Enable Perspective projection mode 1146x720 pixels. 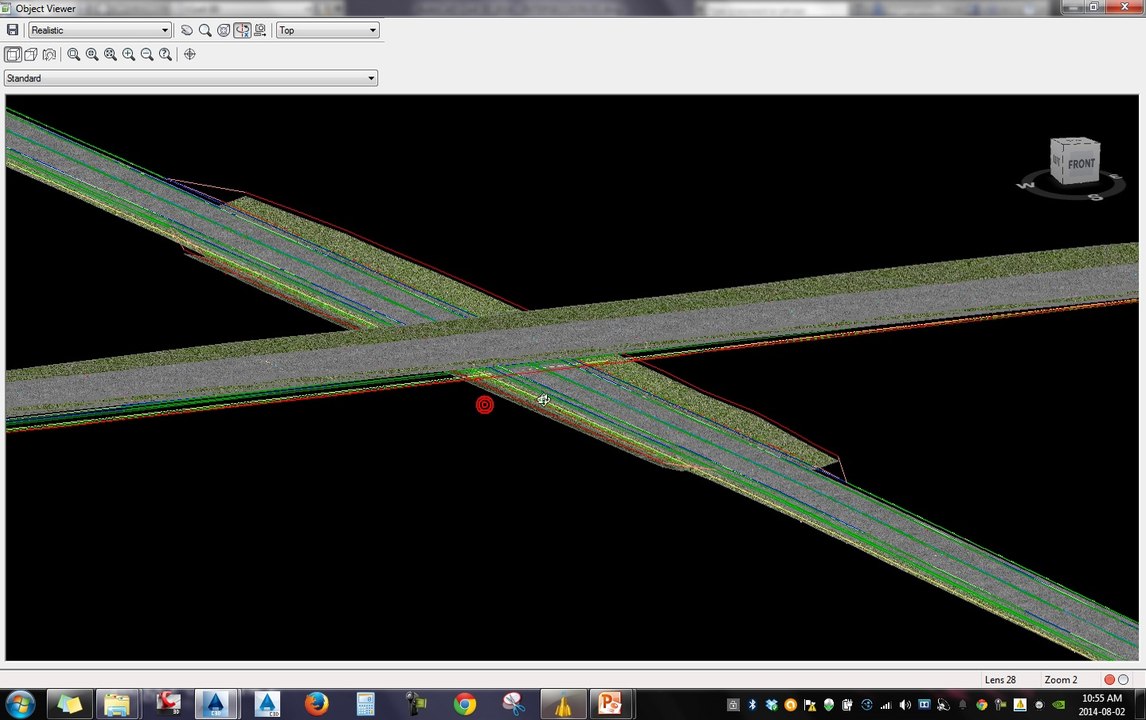point(31,54)
